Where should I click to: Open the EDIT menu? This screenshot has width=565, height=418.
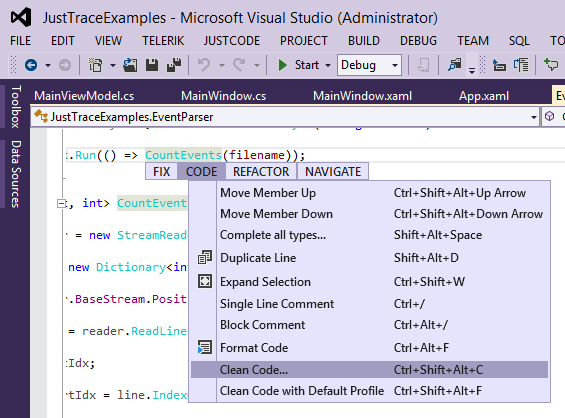63,41
